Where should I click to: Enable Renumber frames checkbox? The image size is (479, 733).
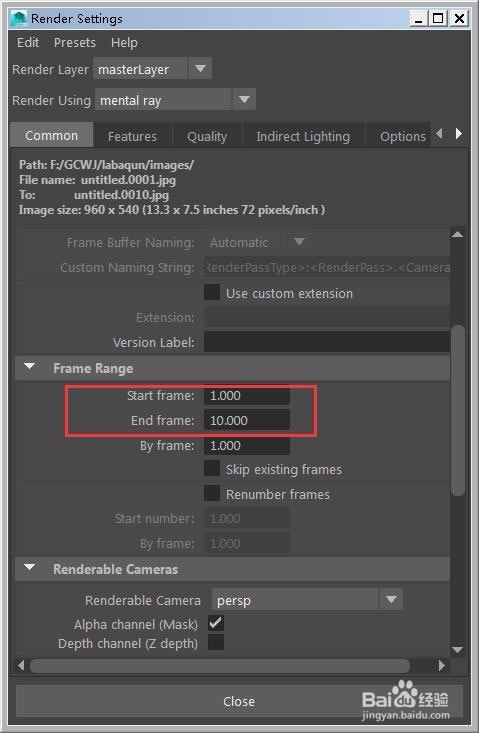tap(212, 493)
